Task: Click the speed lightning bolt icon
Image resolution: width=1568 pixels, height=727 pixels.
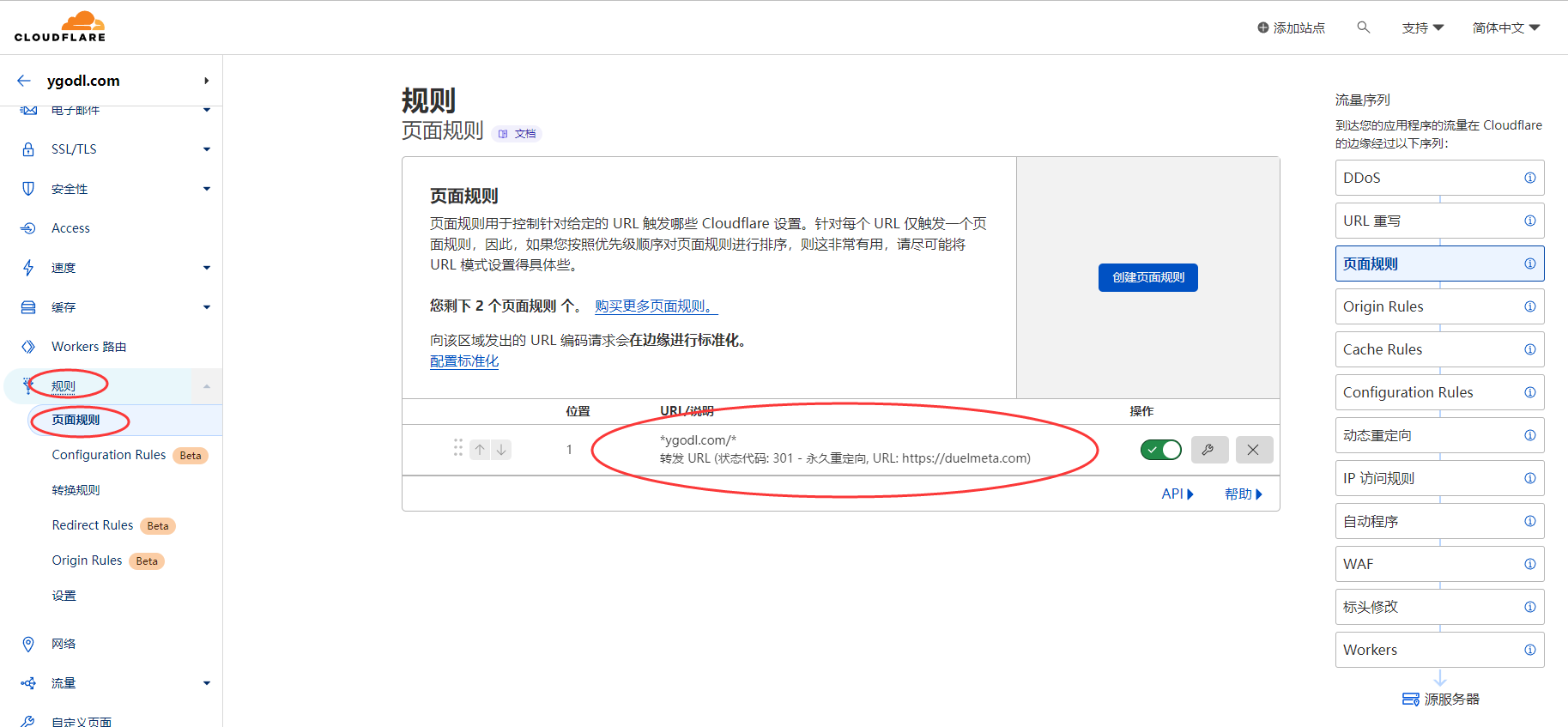Action: 28,268
